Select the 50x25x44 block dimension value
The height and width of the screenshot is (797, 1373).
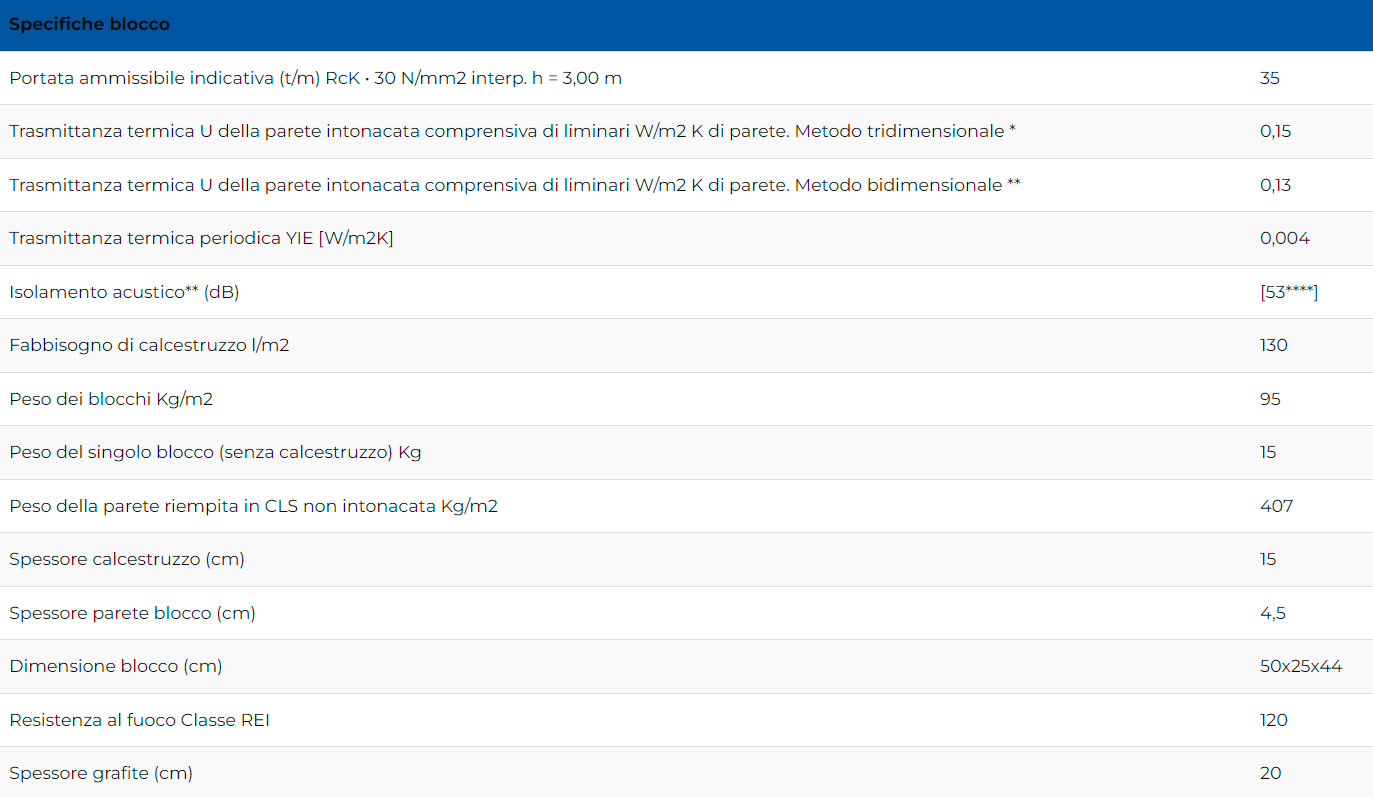pos(1301,666)
